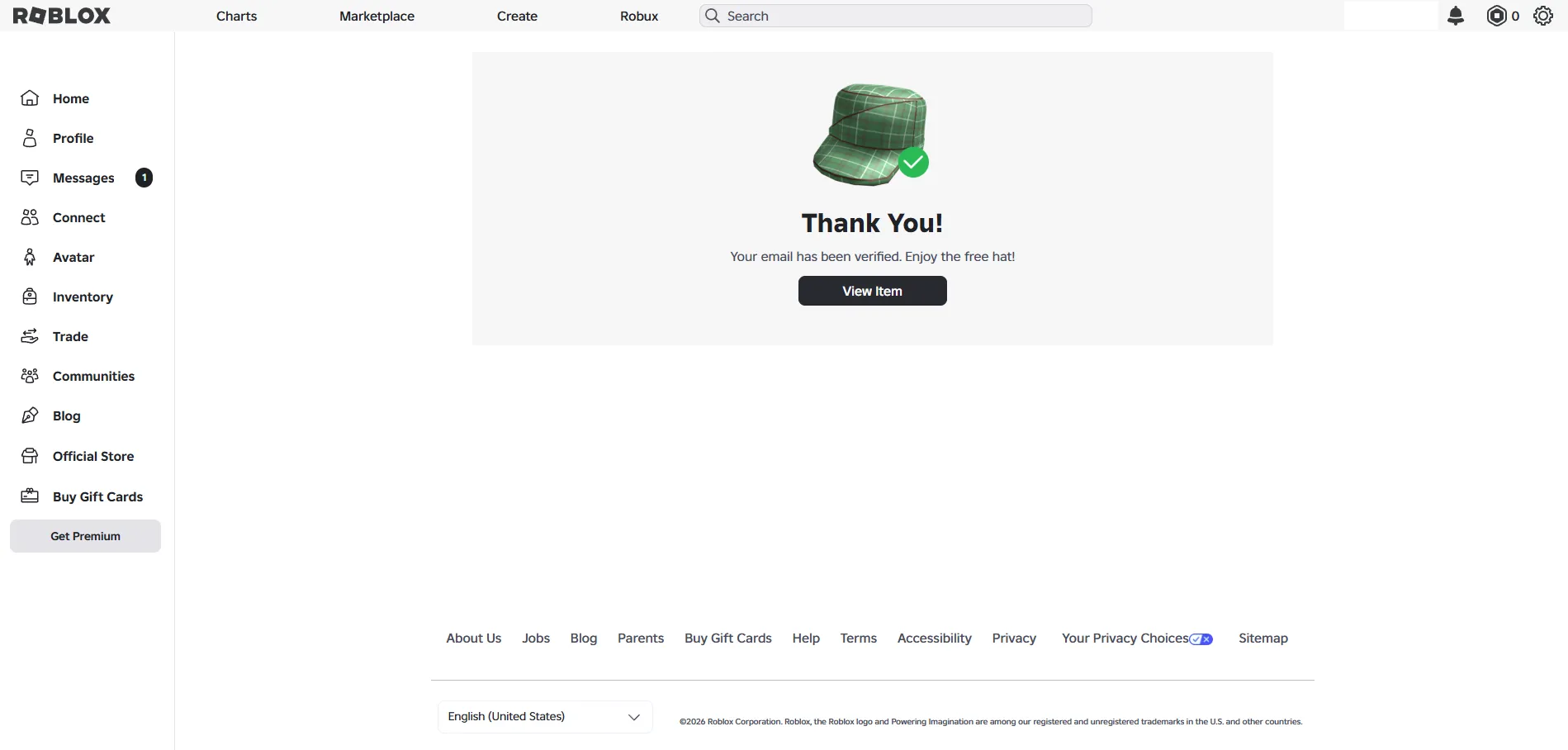
Task: Open the Charts tab
Action: pos(236,16)
